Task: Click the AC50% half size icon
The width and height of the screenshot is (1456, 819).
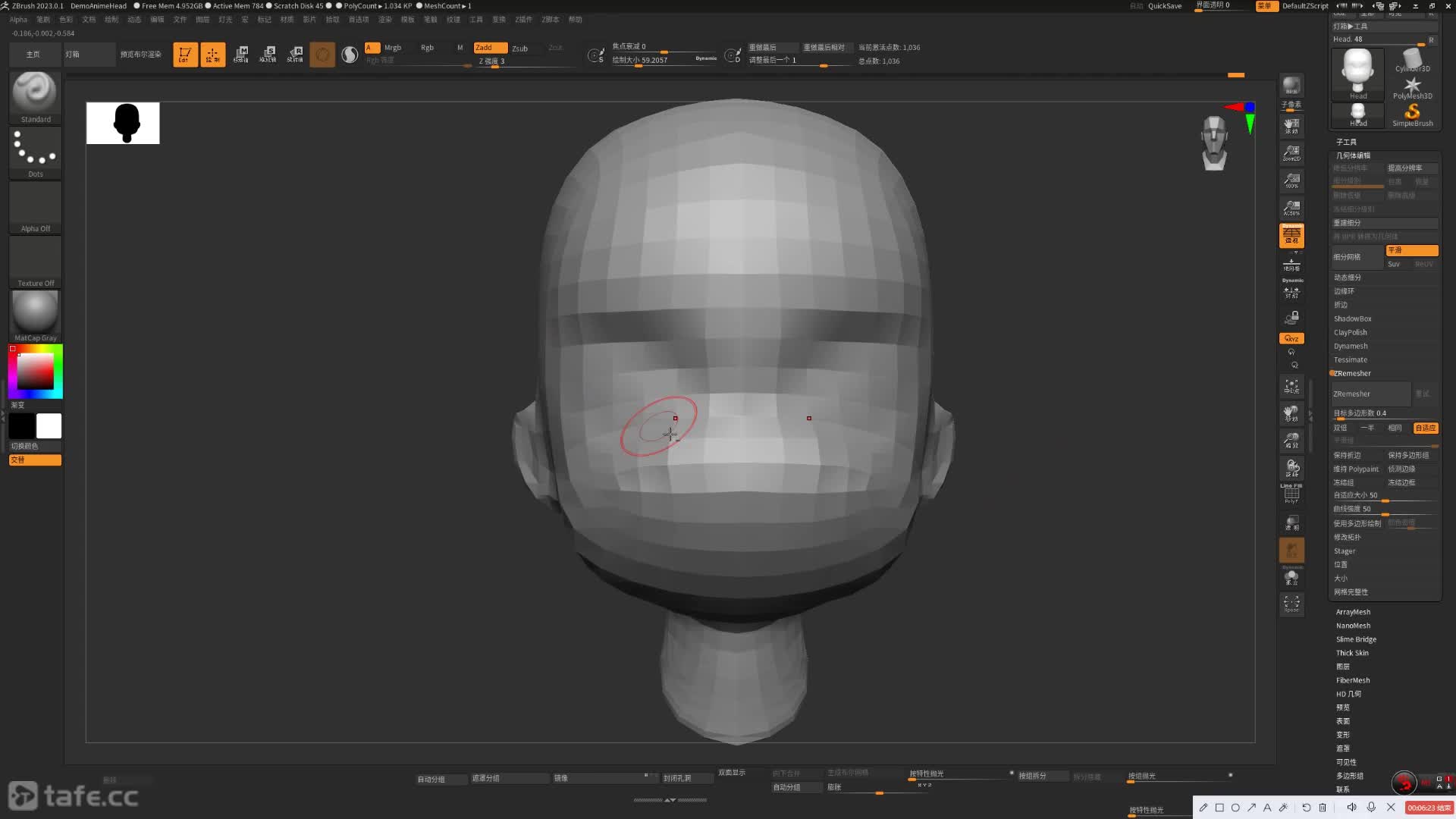Action: [1291, 207]
